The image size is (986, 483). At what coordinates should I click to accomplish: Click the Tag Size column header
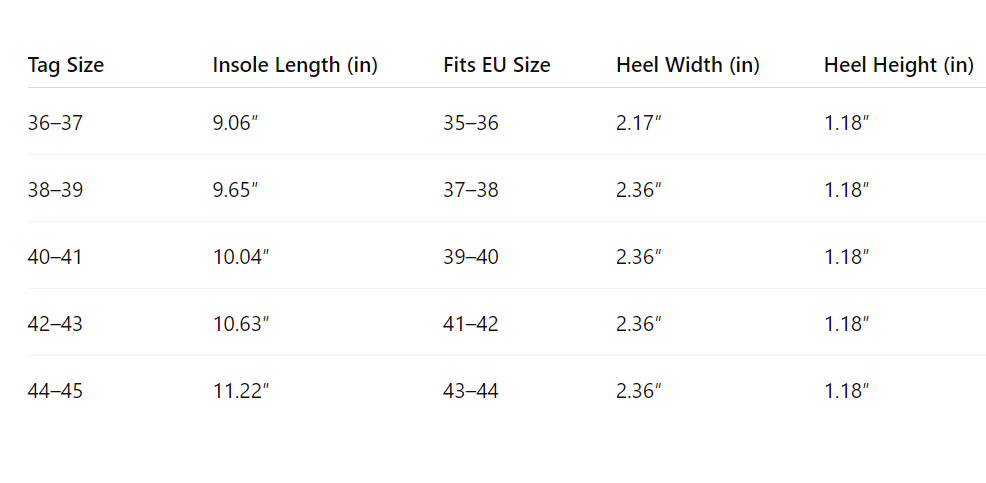tap(66, 65)
